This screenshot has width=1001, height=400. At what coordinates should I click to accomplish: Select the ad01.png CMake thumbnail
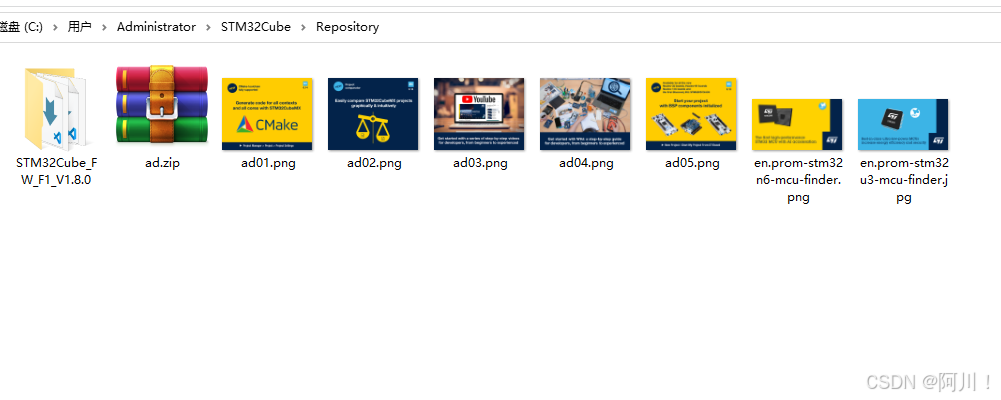(x=267, y=114)
